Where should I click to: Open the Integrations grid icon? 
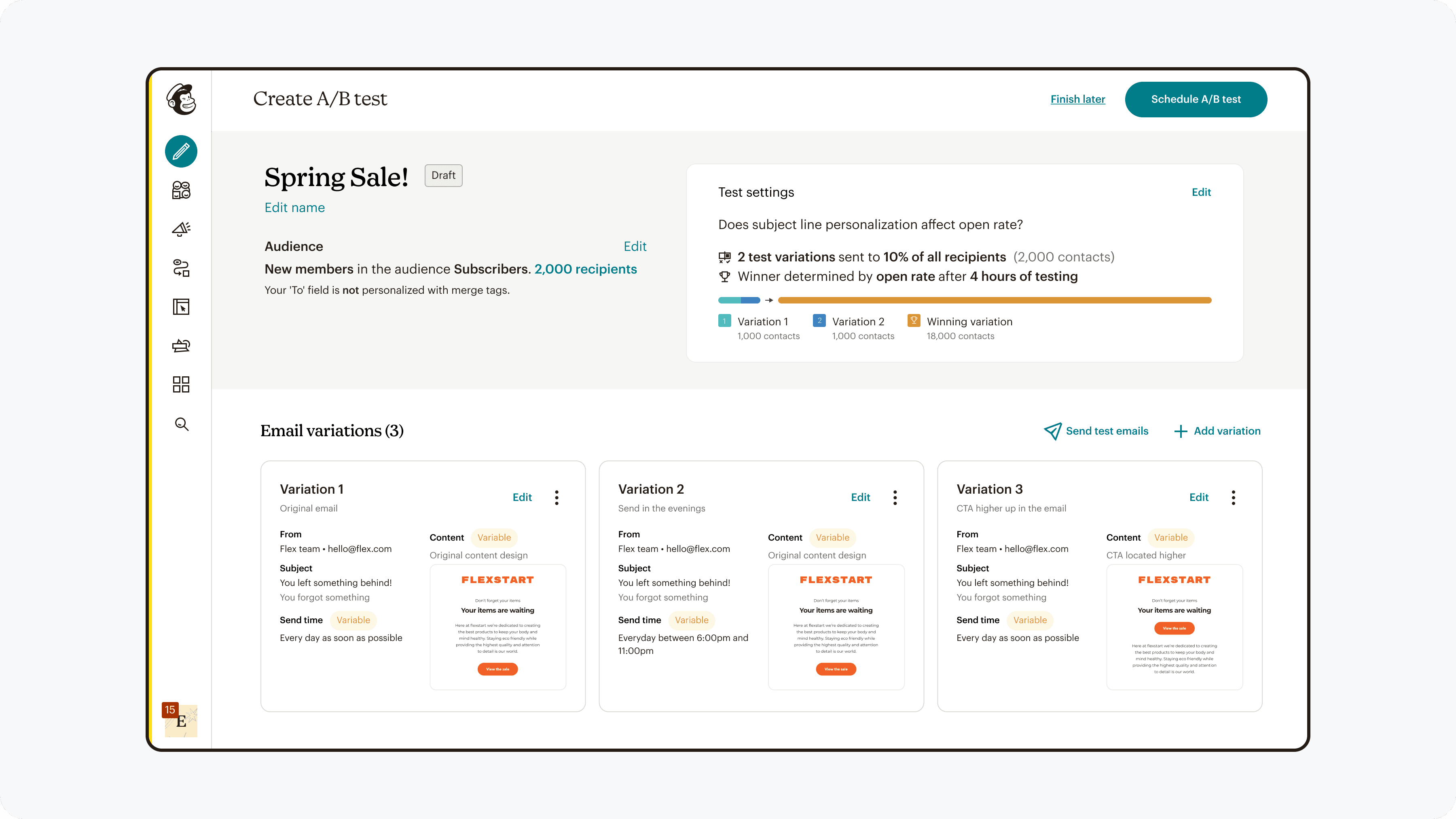click(x=181, y=384)
